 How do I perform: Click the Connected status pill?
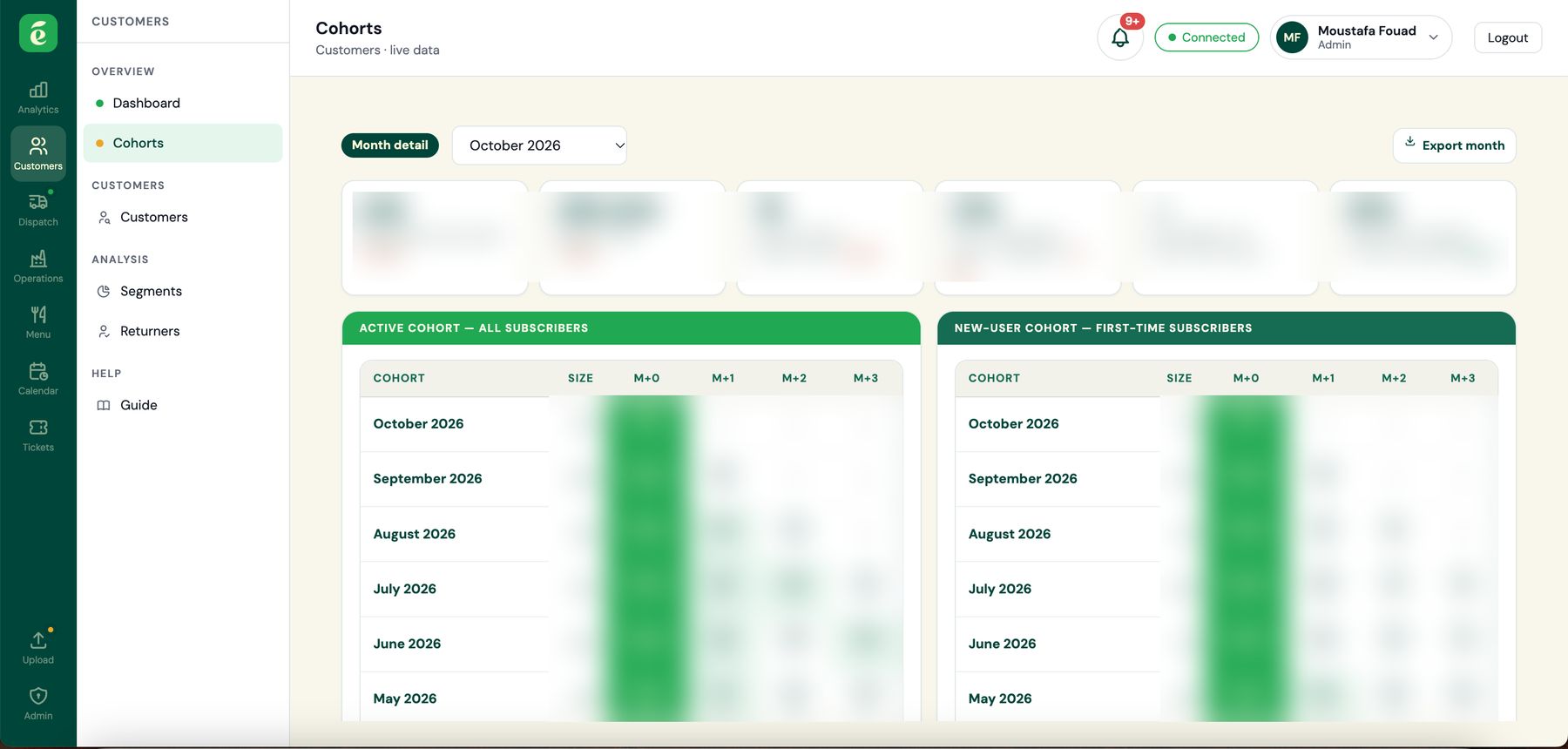pyautogui.click(x=1206, y=37)
